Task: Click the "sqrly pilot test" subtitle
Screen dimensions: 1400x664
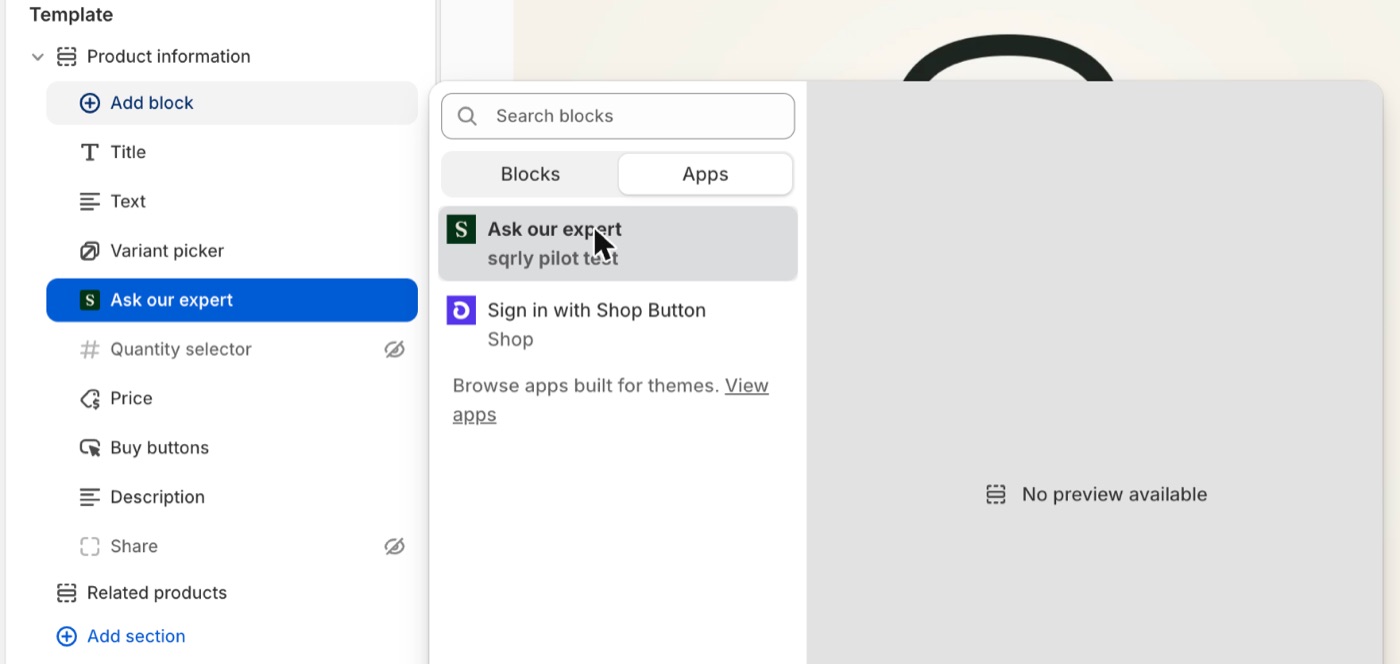Action: [x=553, y=258]
